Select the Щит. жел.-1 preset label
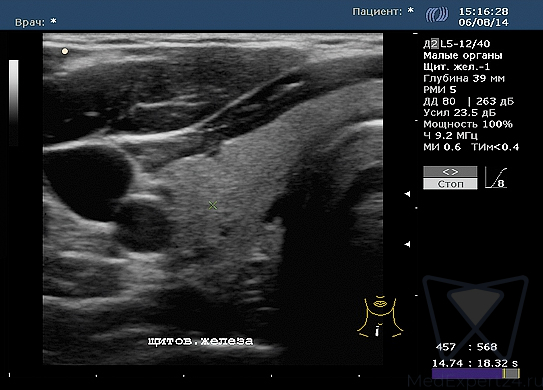Image resolution: width=543 pixels, height=390 pixels. (456, 67)
